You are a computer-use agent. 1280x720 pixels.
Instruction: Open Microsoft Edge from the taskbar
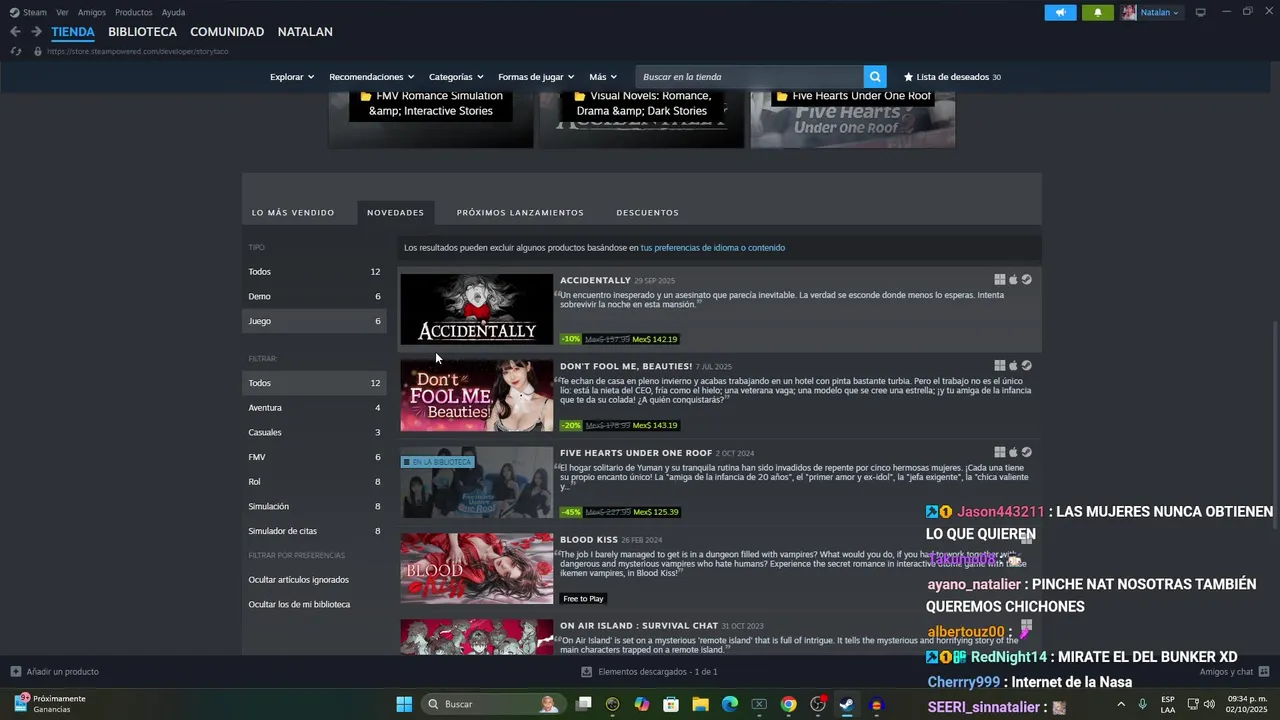[730, 704]
